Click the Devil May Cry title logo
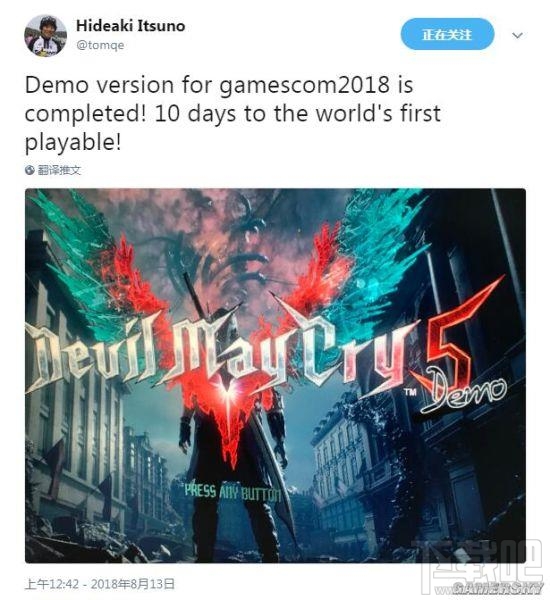Viewport: 550px width, 600px height. coord(220,354)
